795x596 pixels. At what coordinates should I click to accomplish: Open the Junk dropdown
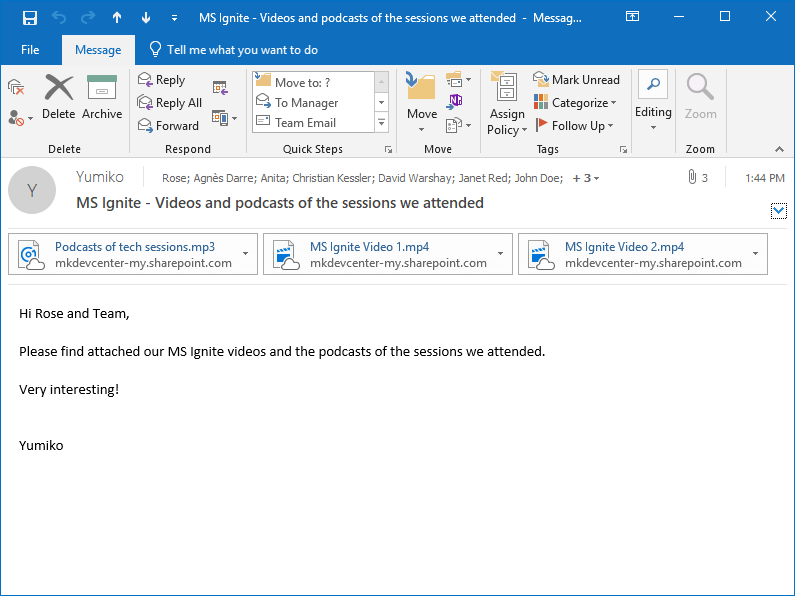click(20, 118)
